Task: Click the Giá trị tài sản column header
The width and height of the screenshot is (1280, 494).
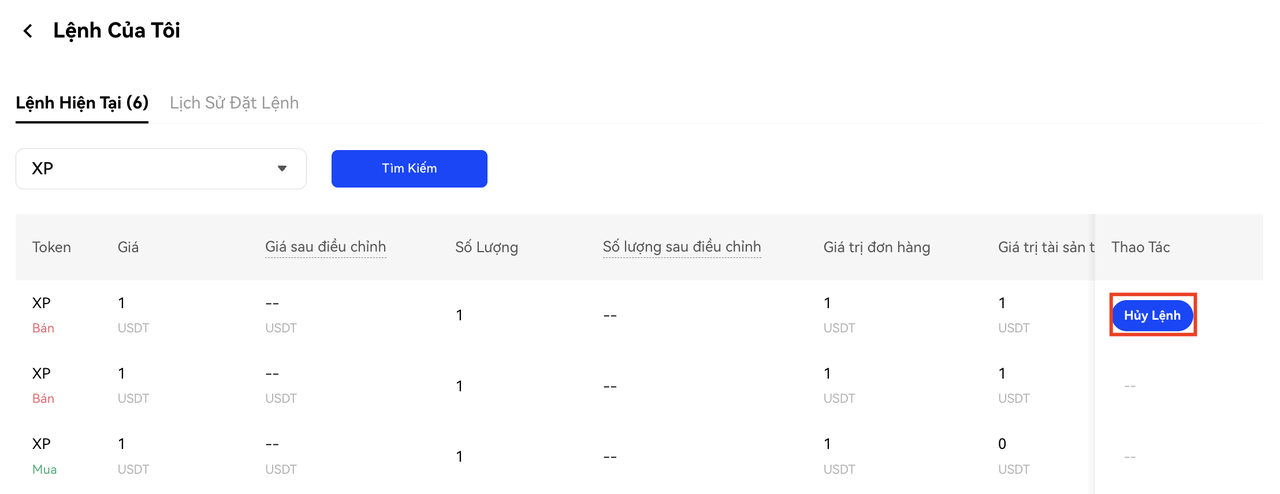Action: pyautogui.click(x=1046, y=247)
